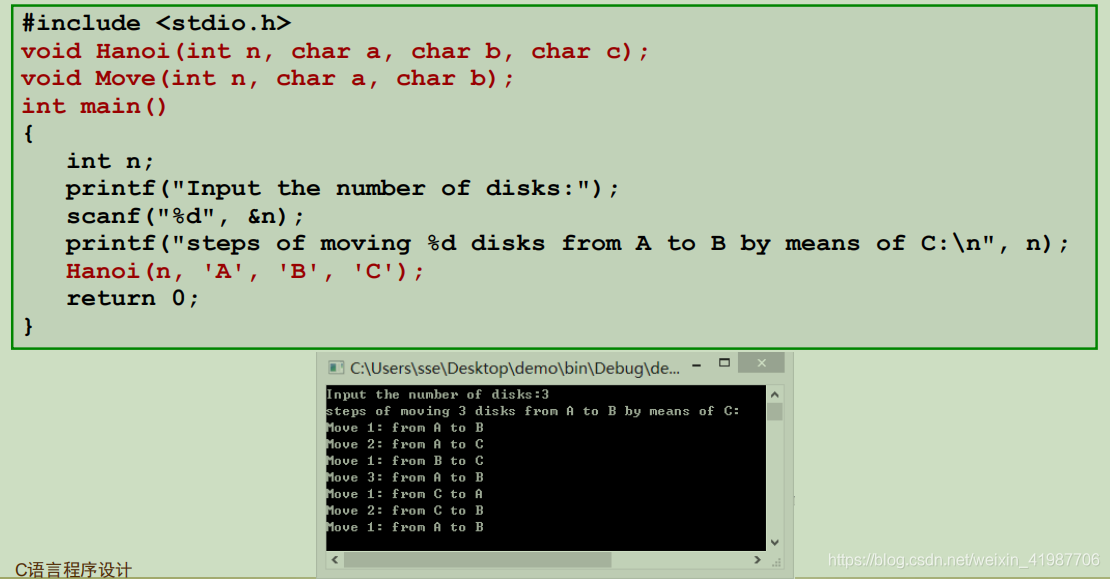Click the '#include <stdio.h>' code line

click(156, 23)
